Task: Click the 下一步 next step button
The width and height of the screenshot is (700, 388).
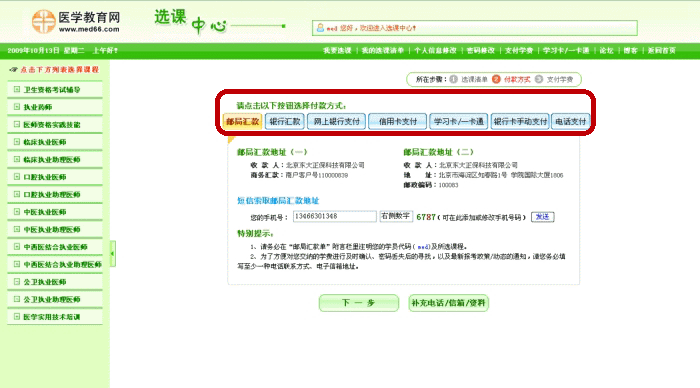Action: tap(358, 303)
